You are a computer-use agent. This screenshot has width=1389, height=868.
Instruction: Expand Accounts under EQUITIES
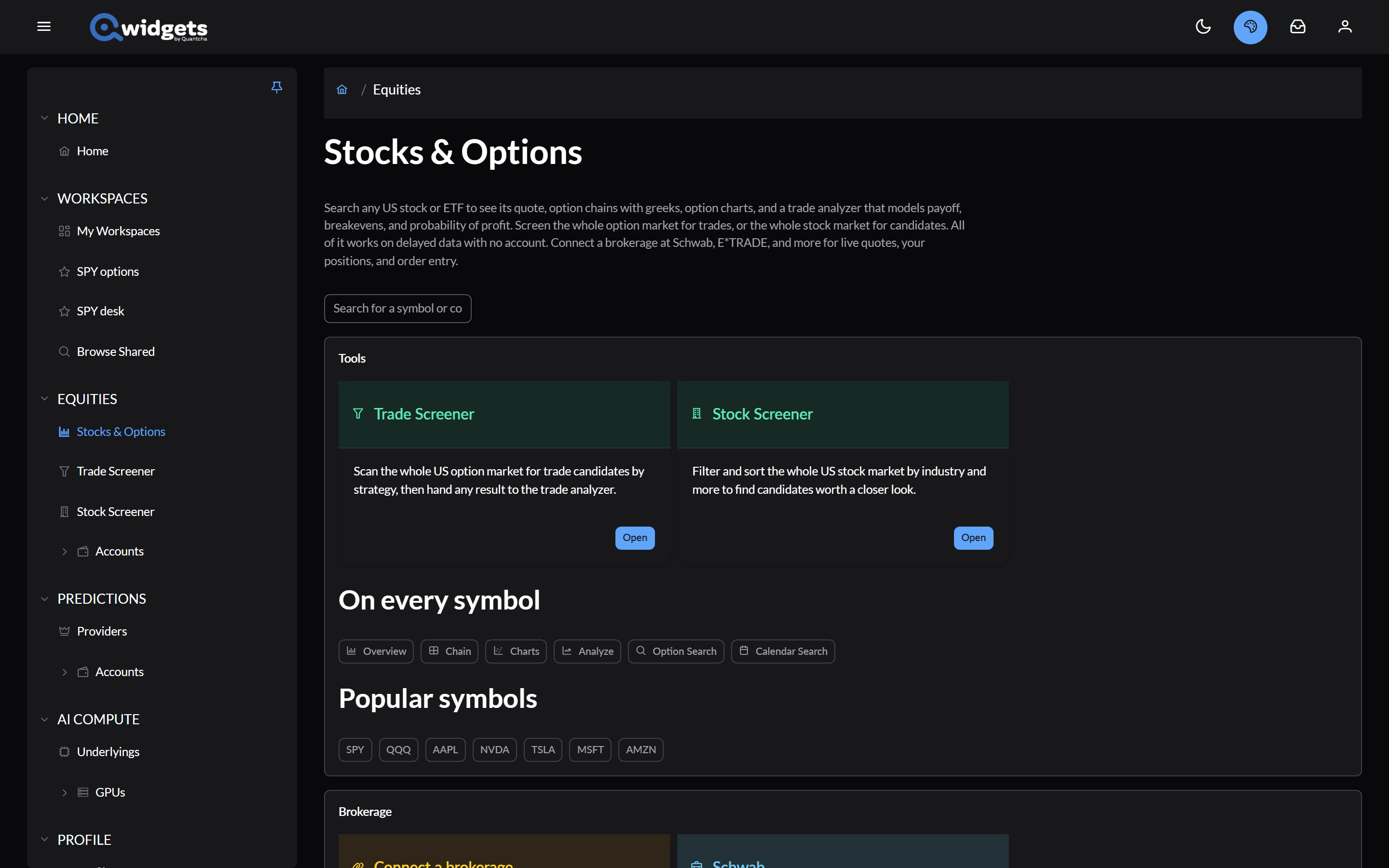(64, 552)
